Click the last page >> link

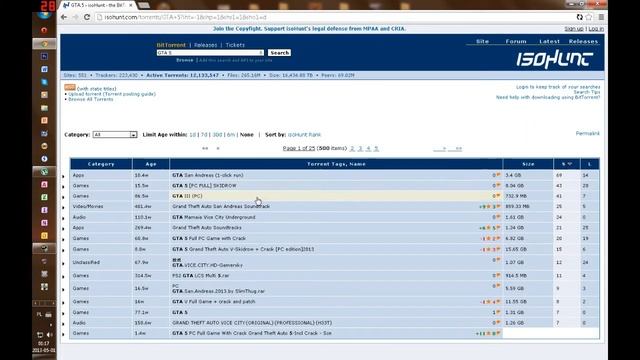pos(458,149)
